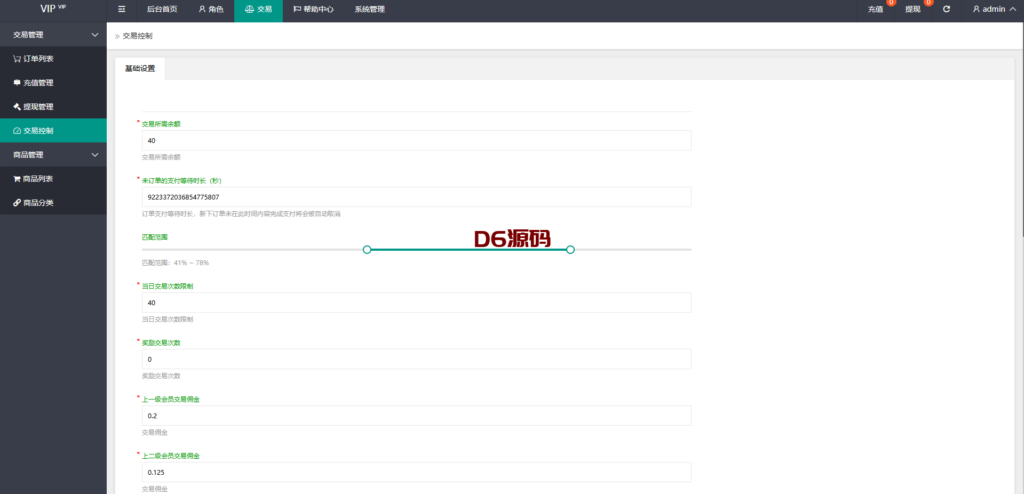Open 商品列表 in the sidebar
This screenshot has width=1024, height=494.
click(53, 179)
